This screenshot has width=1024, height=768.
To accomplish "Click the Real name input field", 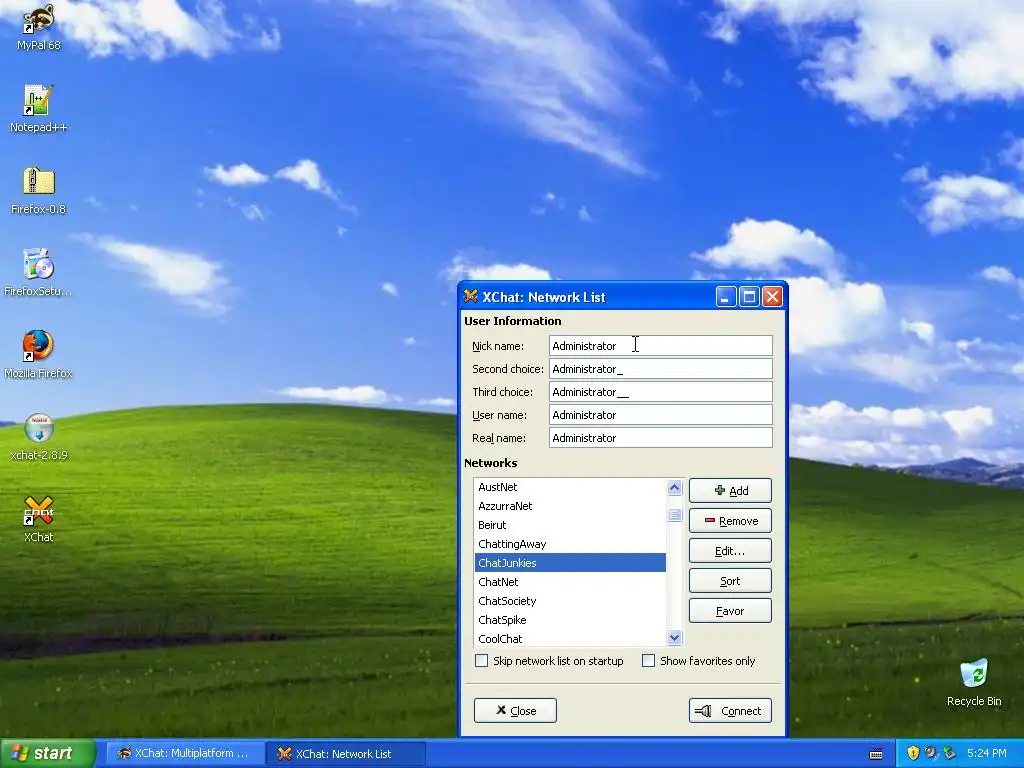I will [x=661, y=438].
